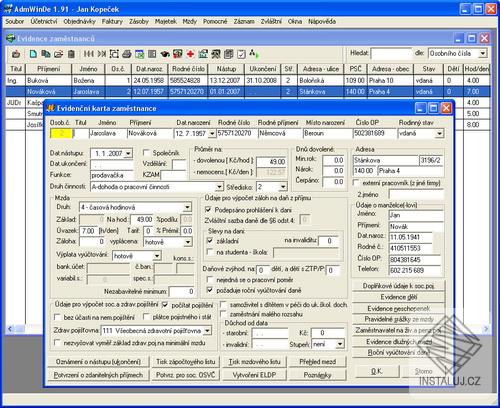The height and width of the screenshot is (408, 500).
Task: Click Tisk mzdového listu button
Action: coord(254,362)
